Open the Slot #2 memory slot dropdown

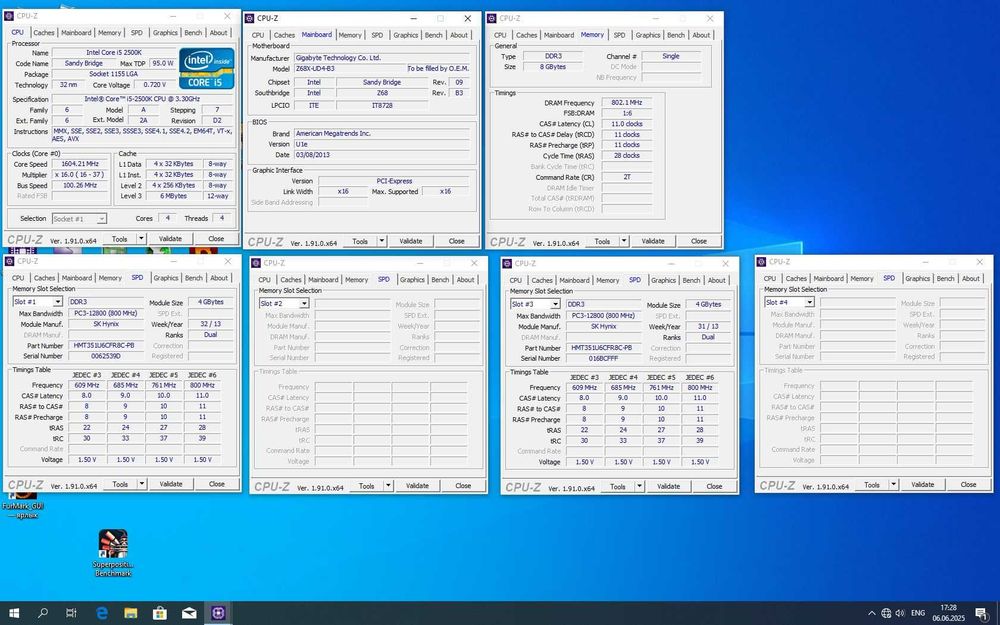(x=304, y=304)
